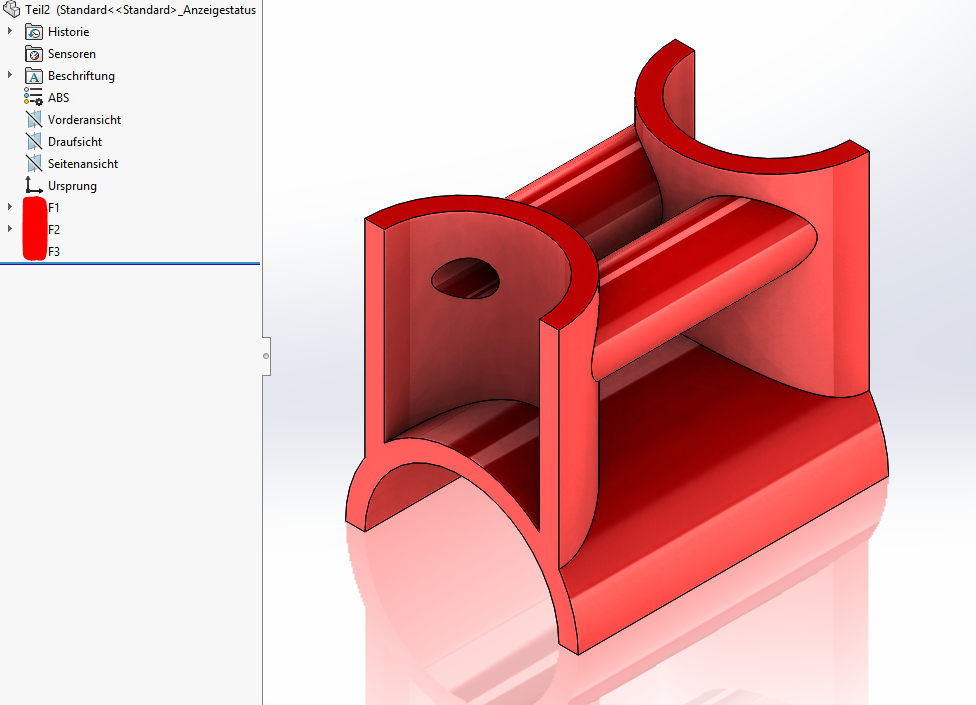Viewport: 976px width, 705px height.
Task: Expand the F2 feature node
Action: 10,230
